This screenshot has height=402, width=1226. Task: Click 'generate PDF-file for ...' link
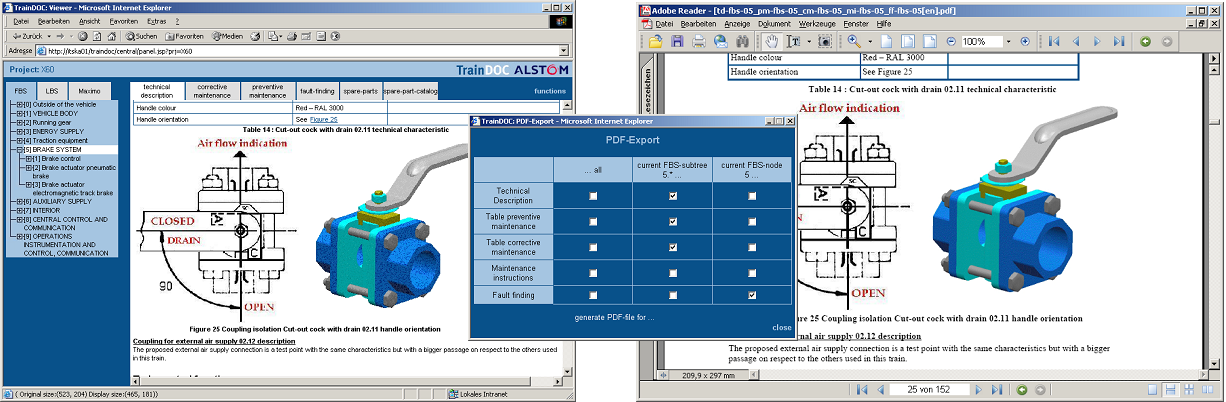[x=614, y=316]
